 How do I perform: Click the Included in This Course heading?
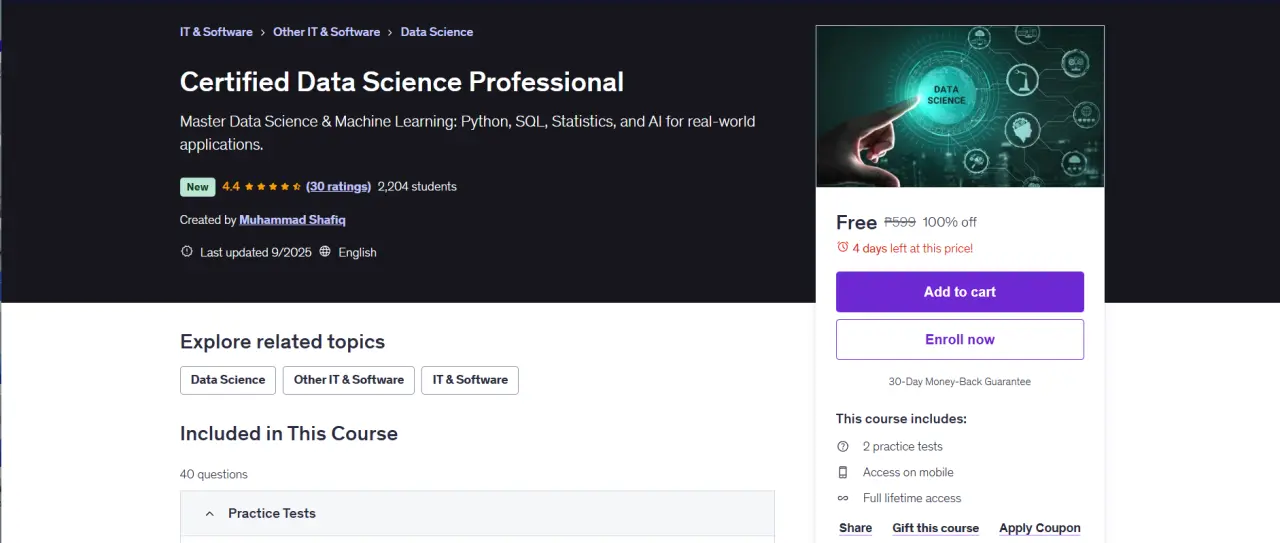point(289,434)
